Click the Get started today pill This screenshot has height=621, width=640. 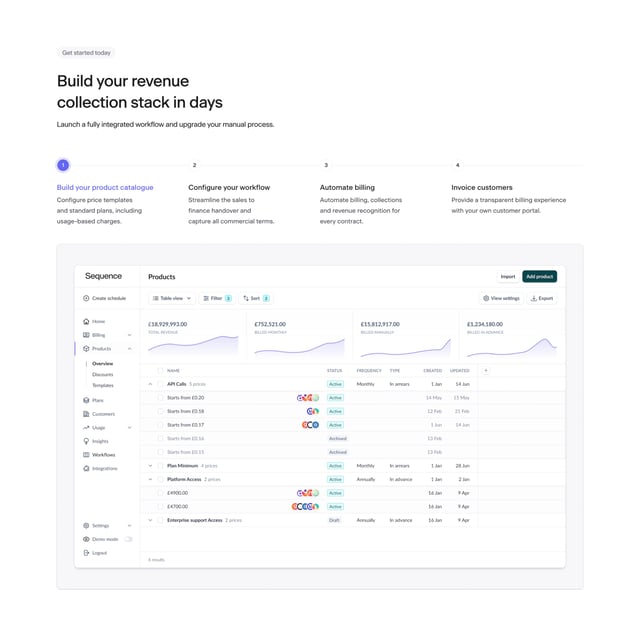(x=86, y=53)
